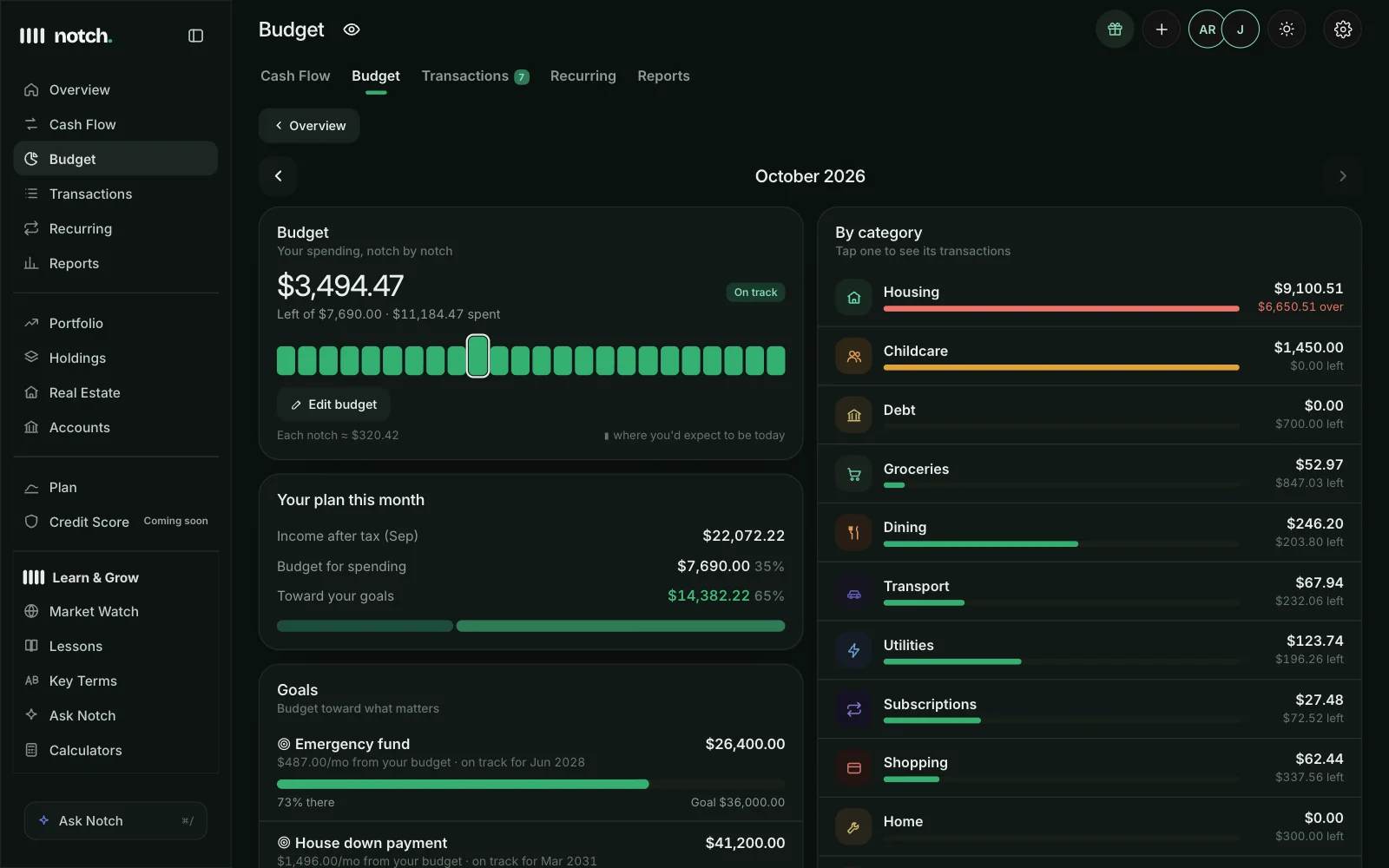Viewport: 1389px width, 868px height.
Task: Open the Utilities category lightning icon
Action: tap(853, 651)
